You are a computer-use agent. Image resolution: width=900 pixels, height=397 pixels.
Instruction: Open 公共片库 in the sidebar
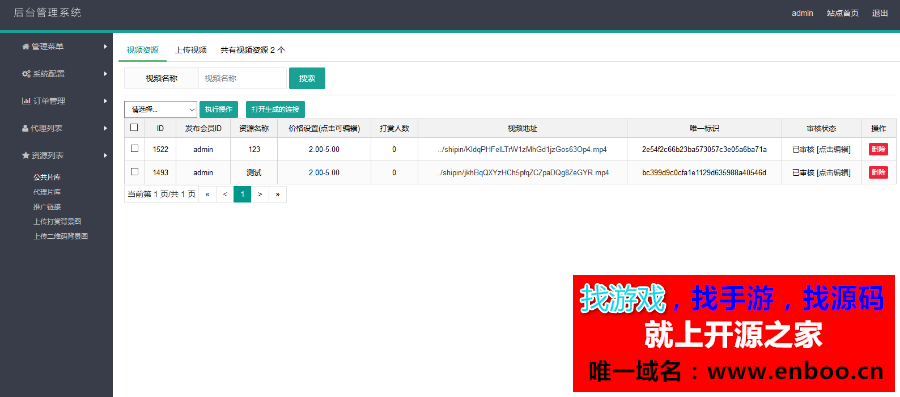[x=47, y=177]
